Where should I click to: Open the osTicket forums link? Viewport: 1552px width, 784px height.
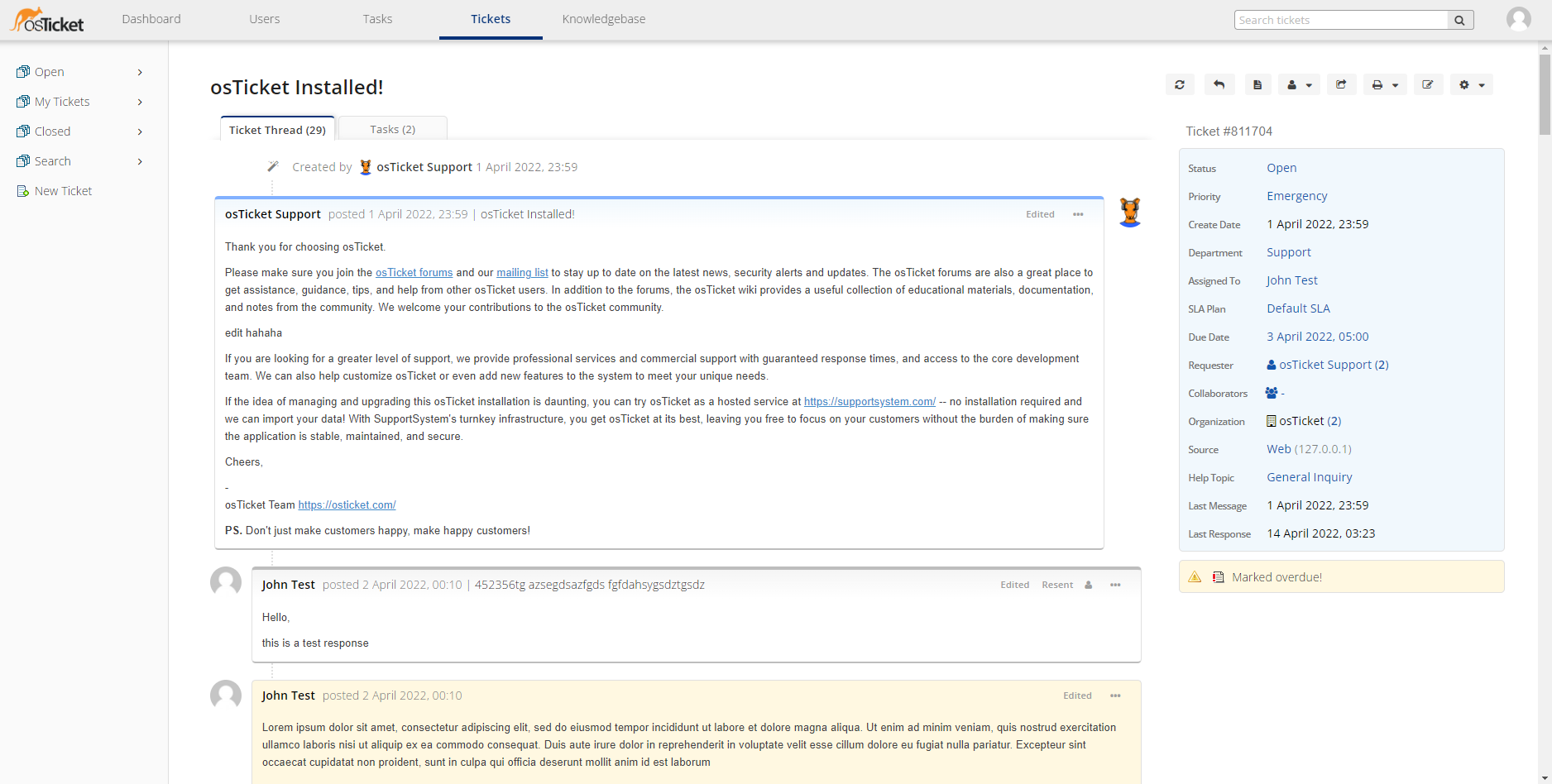414,272
